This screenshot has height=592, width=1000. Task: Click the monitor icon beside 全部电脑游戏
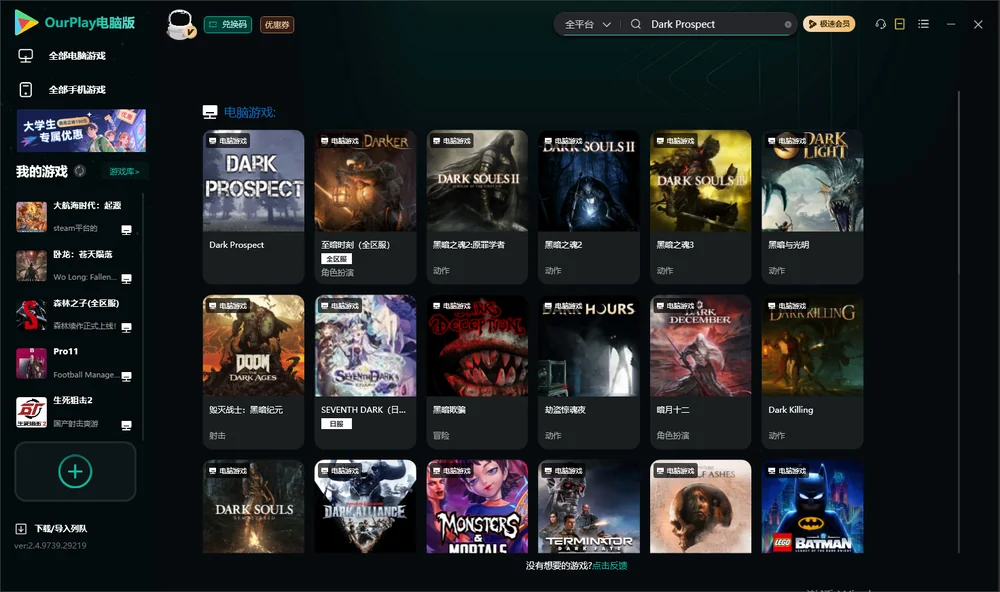26,56
